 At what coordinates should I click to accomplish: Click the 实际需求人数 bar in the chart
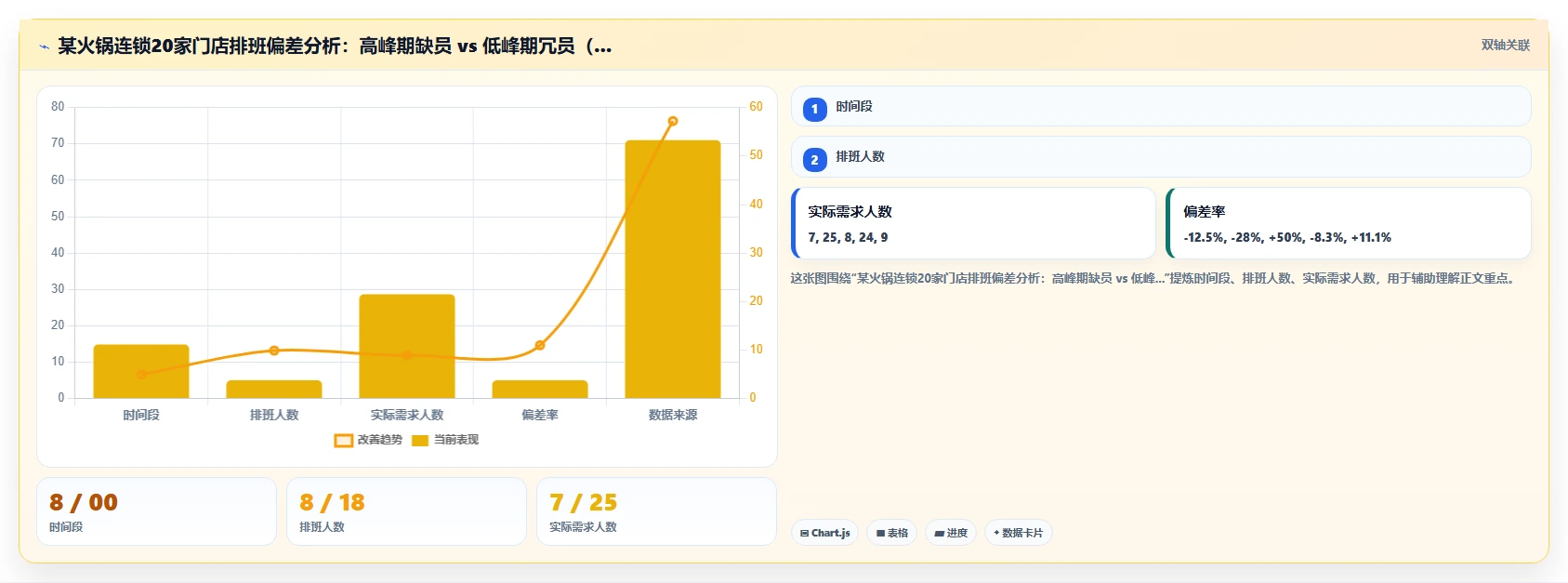tap(407, 346)
